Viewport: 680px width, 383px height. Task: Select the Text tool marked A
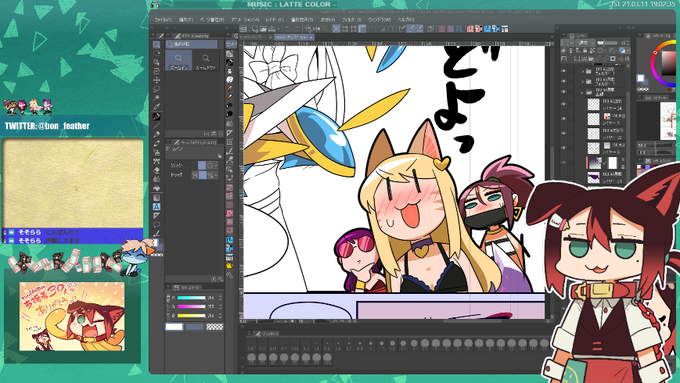157,206
